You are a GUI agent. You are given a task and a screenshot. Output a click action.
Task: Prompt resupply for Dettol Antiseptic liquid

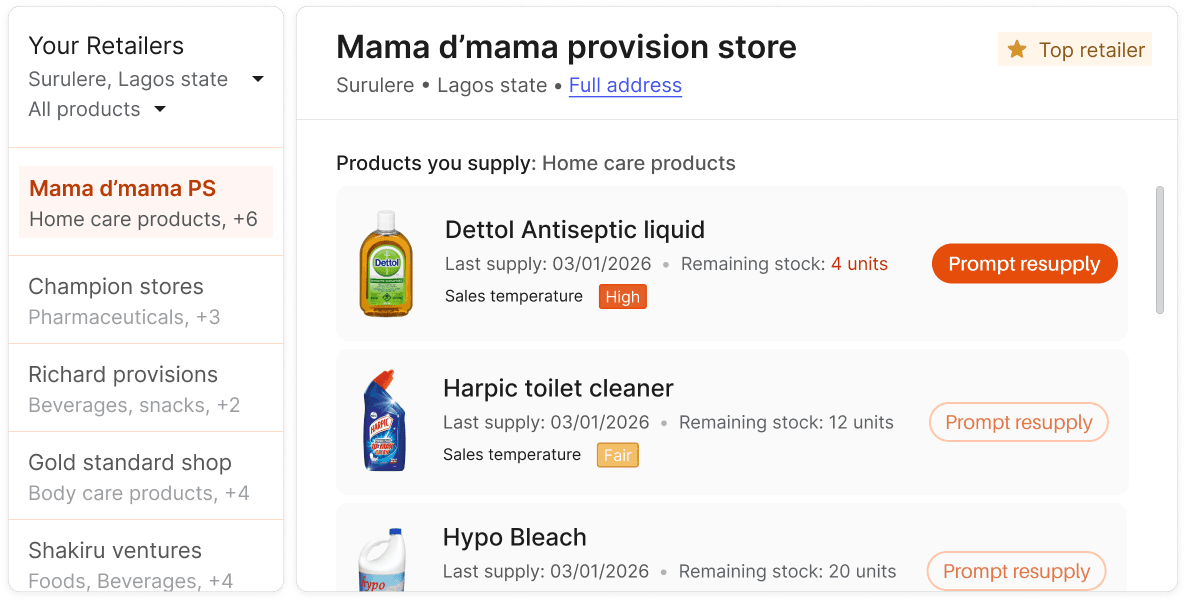tap(1024, 263)
